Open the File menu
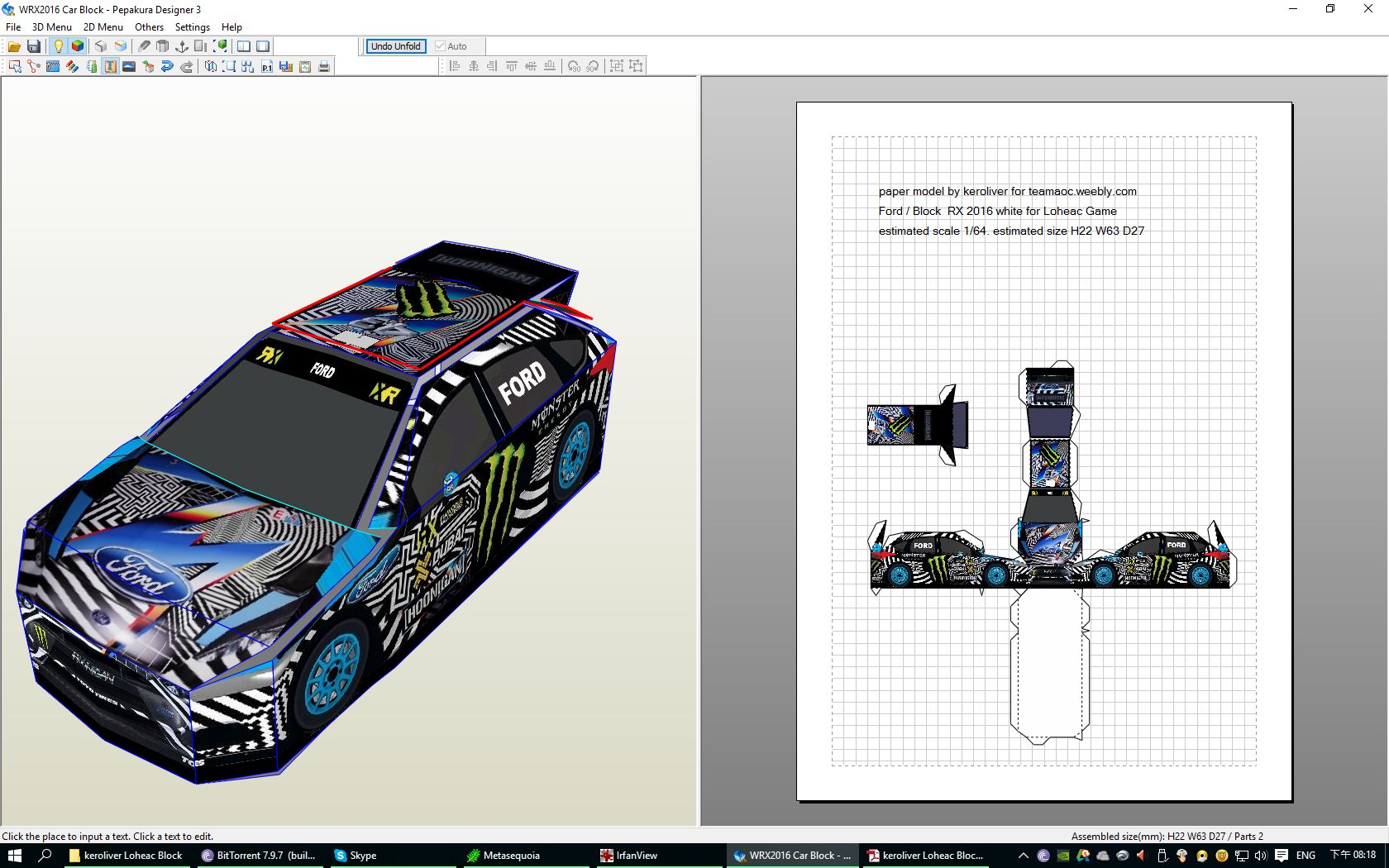 tap(13, 26)
